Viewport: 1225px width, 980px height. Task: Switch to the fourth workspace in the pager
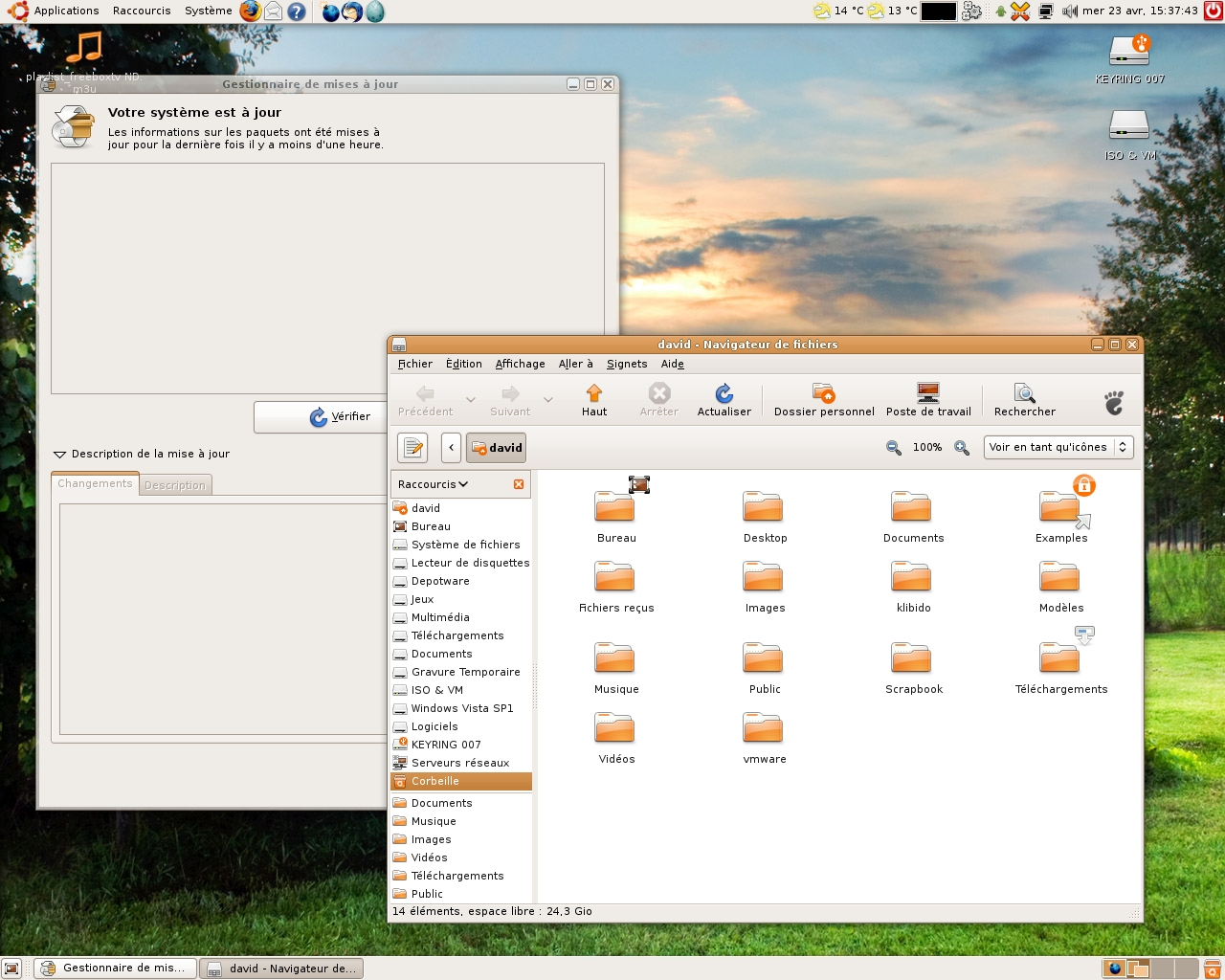point(1187,969)
